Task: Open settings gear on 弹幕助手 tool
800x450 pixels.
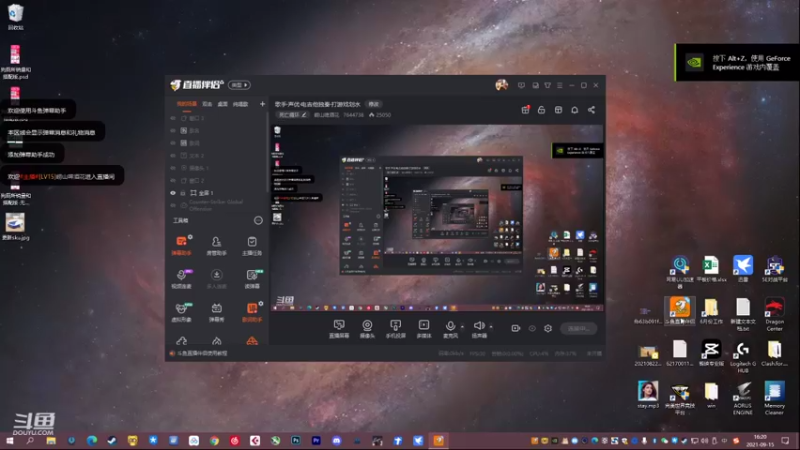Action: point(190,237)
